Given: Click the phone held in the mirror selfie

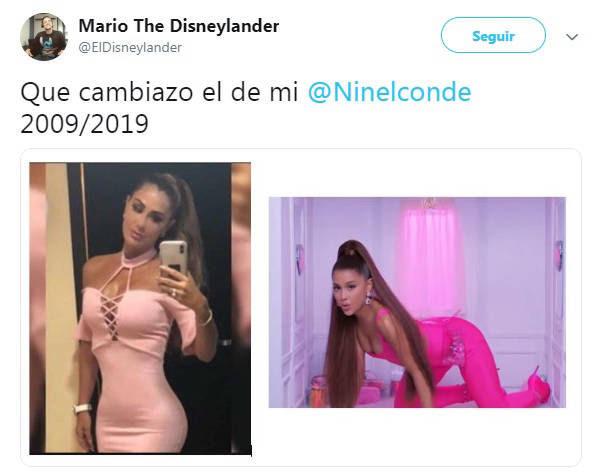Looking at the screenshot, I should pos(174,258).
